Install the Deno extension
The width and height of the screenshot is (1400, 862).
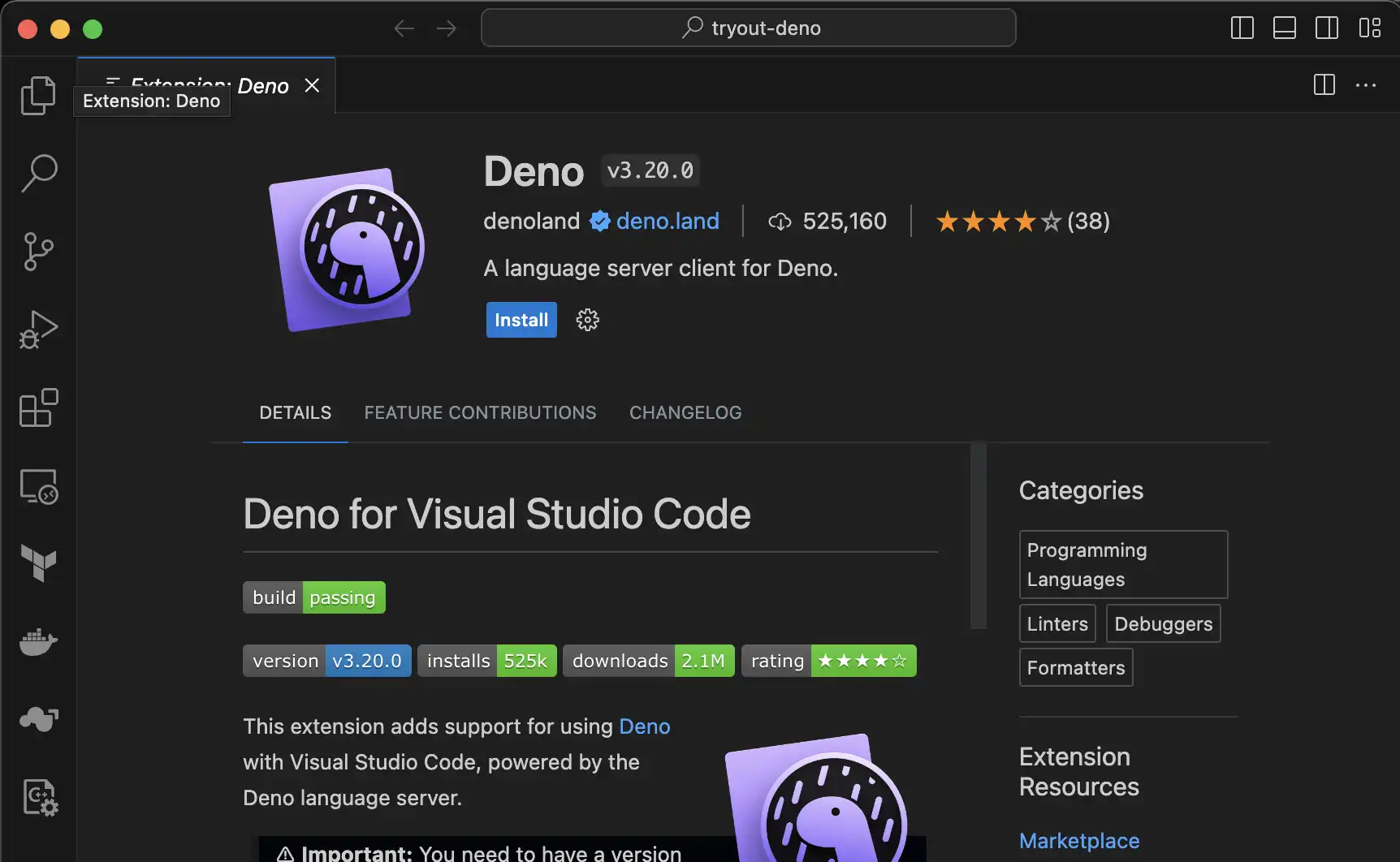tap(521, 320)
